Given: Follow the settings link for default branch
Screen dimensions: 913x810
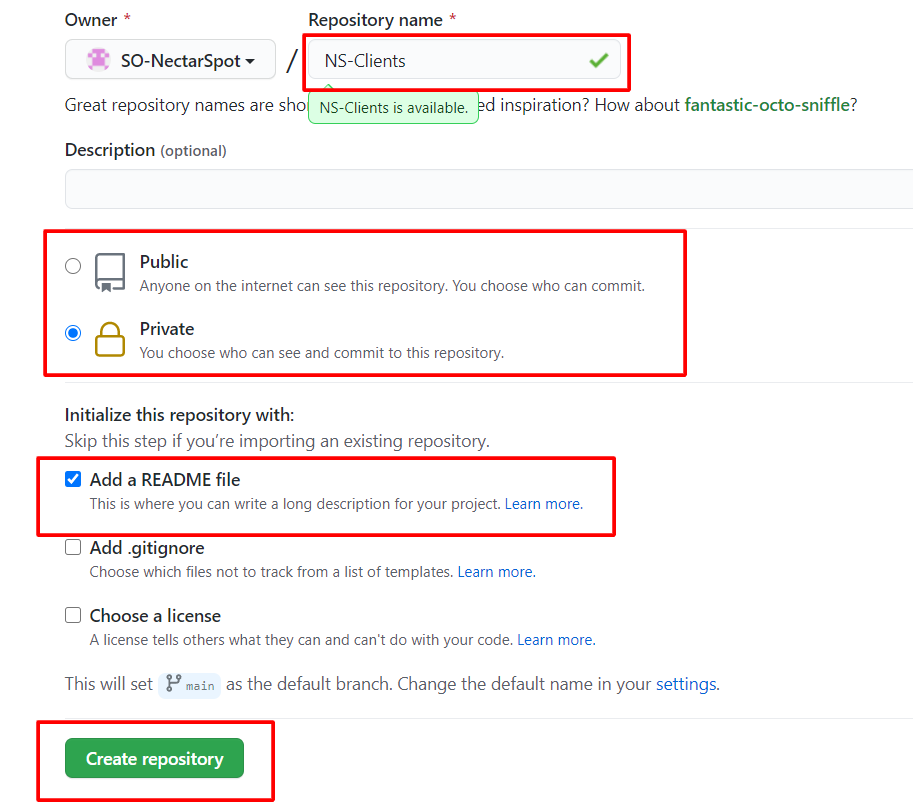Looking at the screenshot, I should (686, 685).
